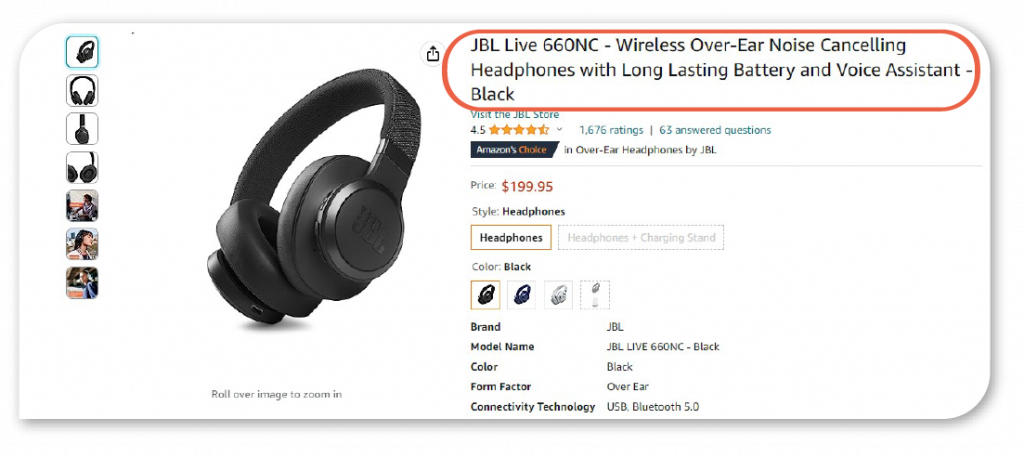Show the side-profile headphone thumbnail
The height and width of the screenshot is (458, 1024).
82,129
